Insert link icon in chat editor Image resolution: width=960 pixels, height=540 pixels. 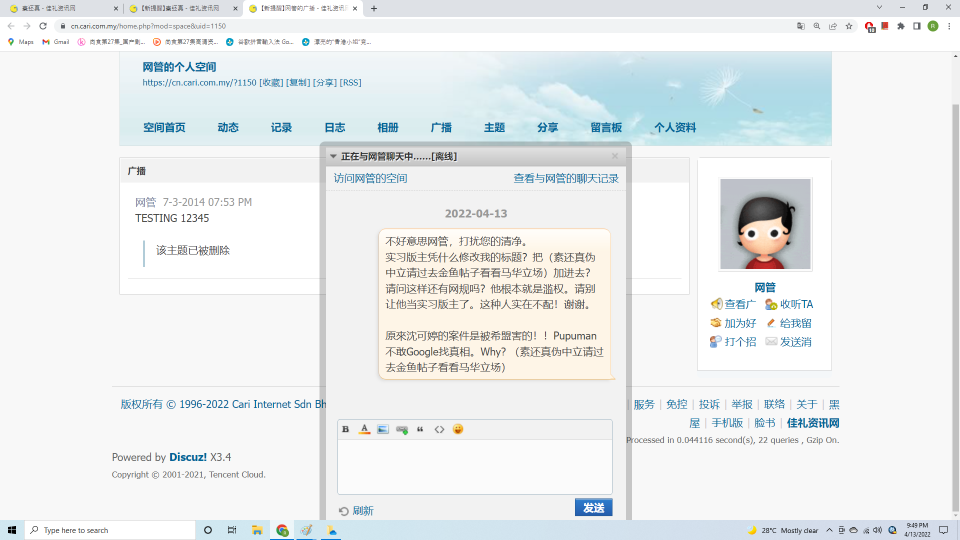[402, 429]
